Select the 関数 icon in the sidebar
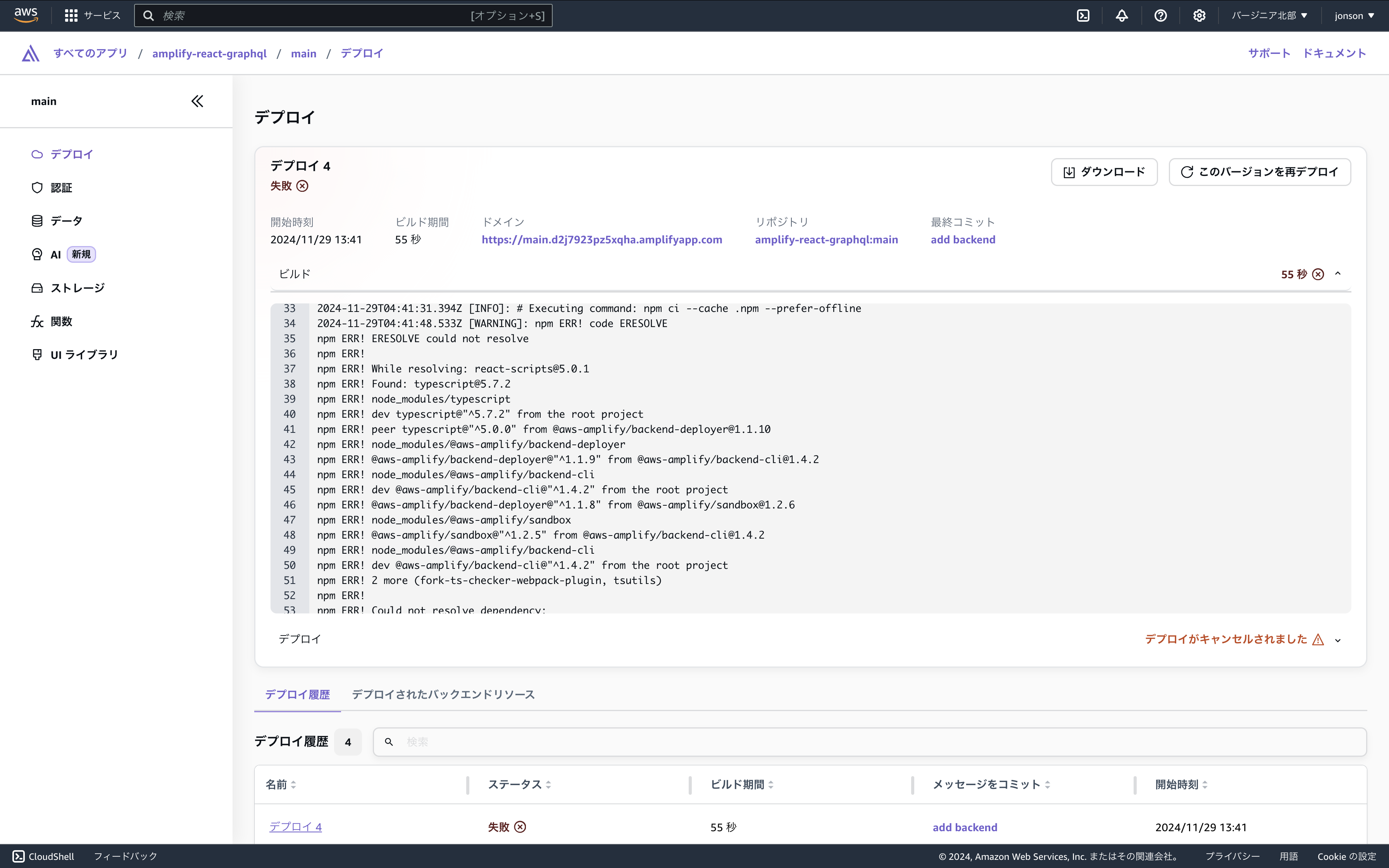 pos(37,321)
